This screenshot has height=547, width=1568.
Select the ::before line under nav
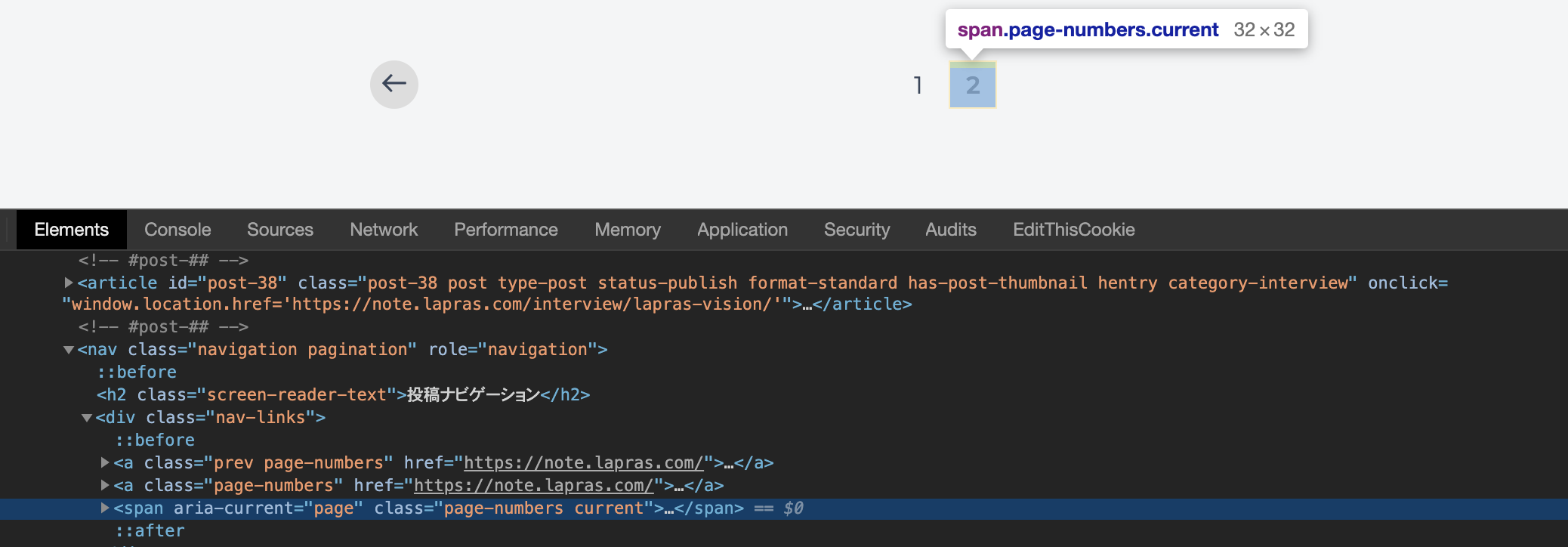coord(137,372)
